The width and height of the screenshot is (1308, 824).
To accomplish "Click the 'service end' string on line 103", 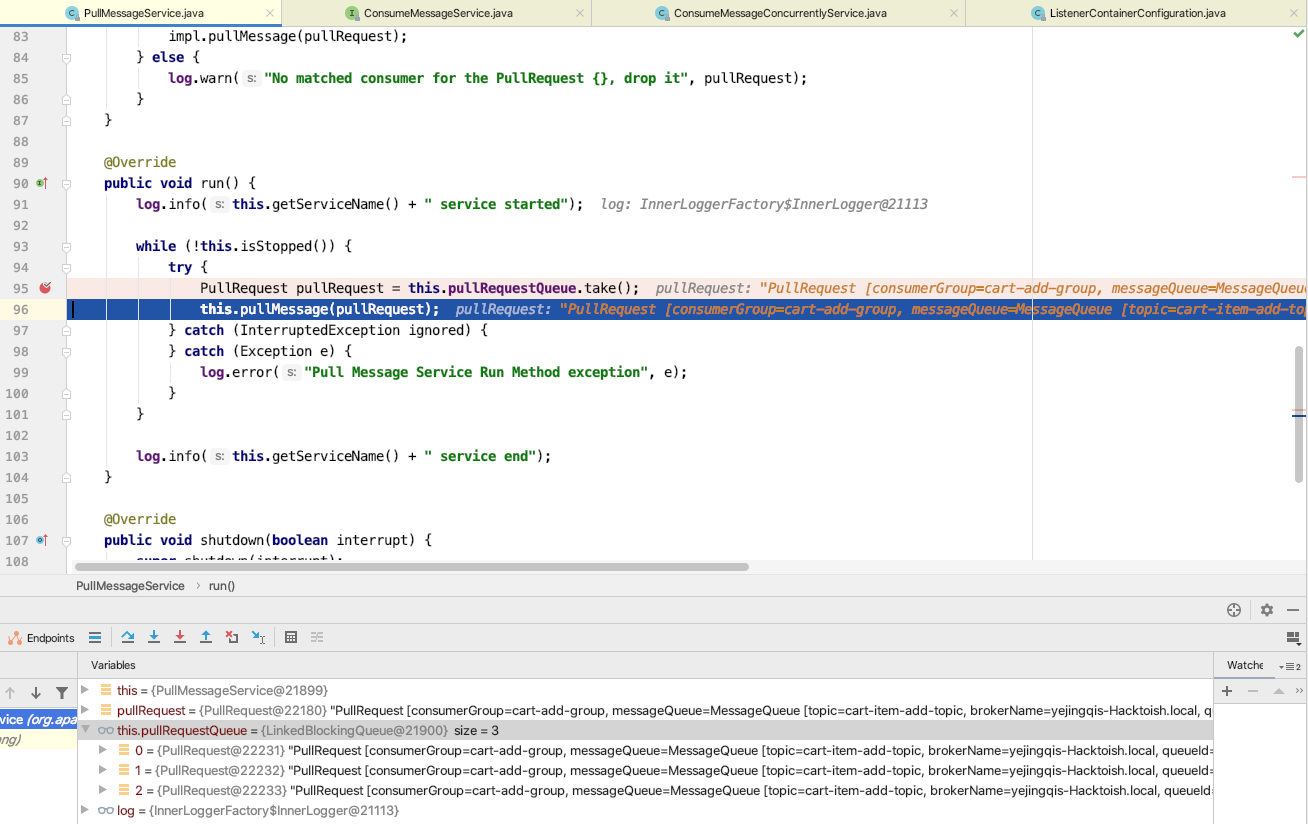I will click(x=483, y=456).
